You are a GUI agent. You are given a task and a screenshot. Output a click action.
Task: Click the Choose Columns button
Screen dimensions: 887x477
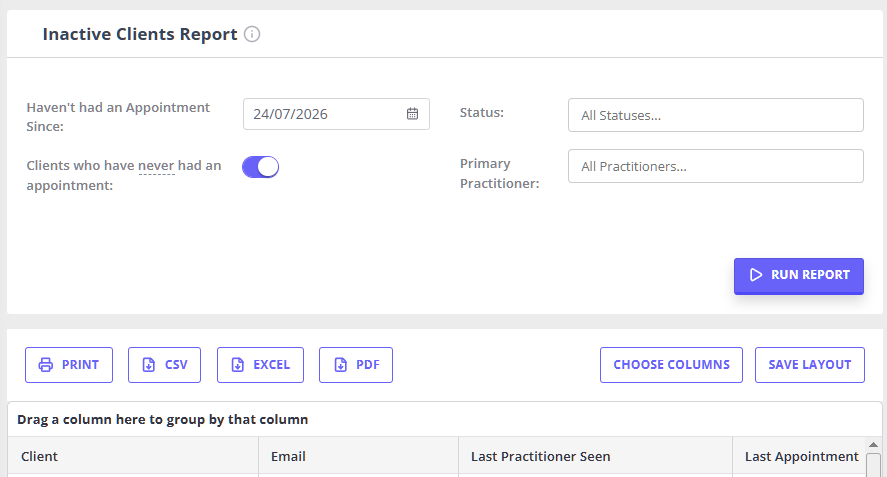(x=671, y=365)
